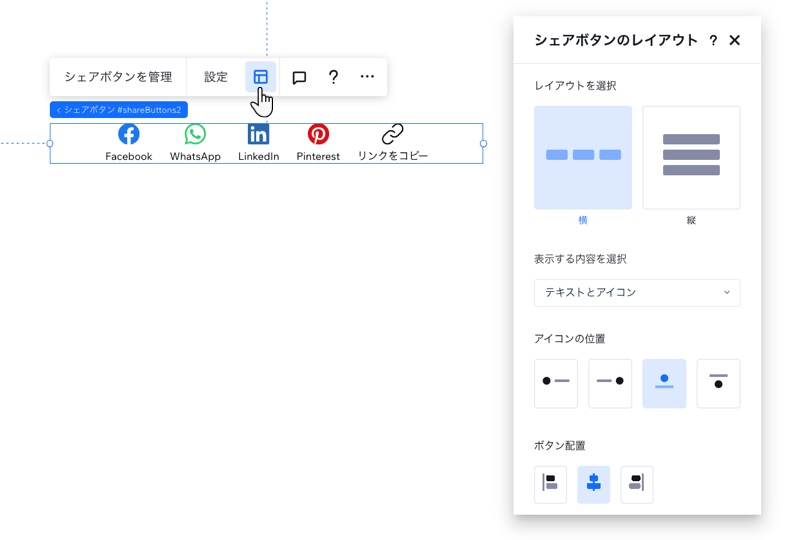Click the リンクをコピー text label

coord(392,156)
